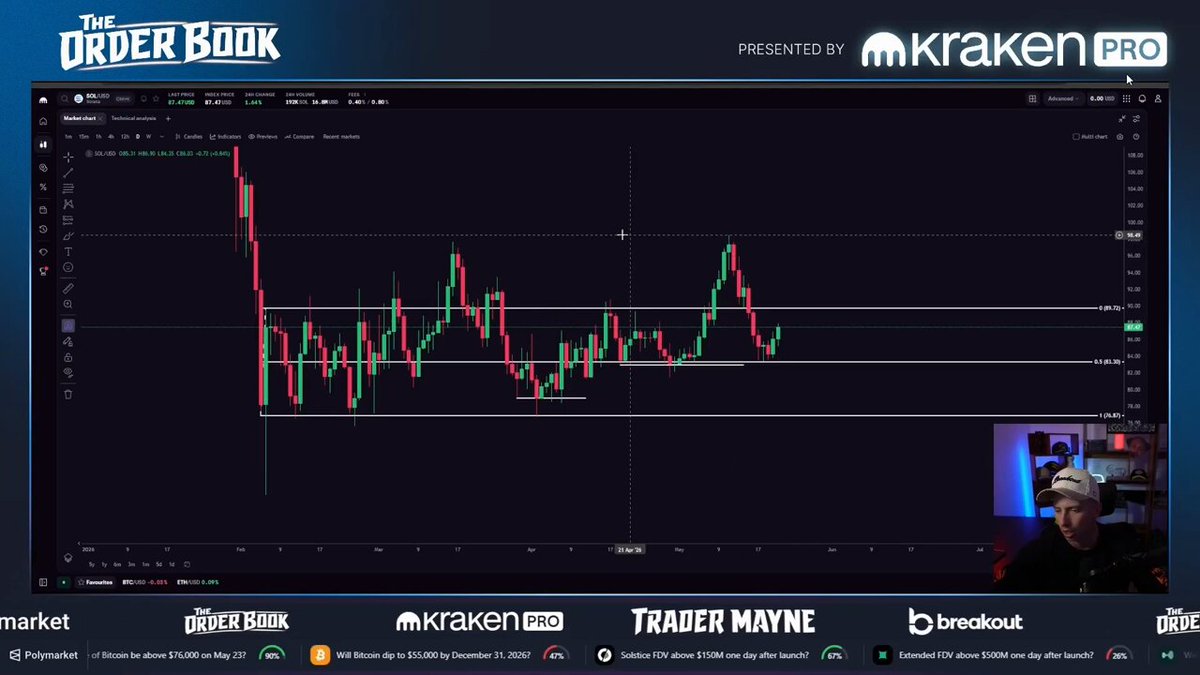
Task: Set chart range to 1d
Action: 172,564
